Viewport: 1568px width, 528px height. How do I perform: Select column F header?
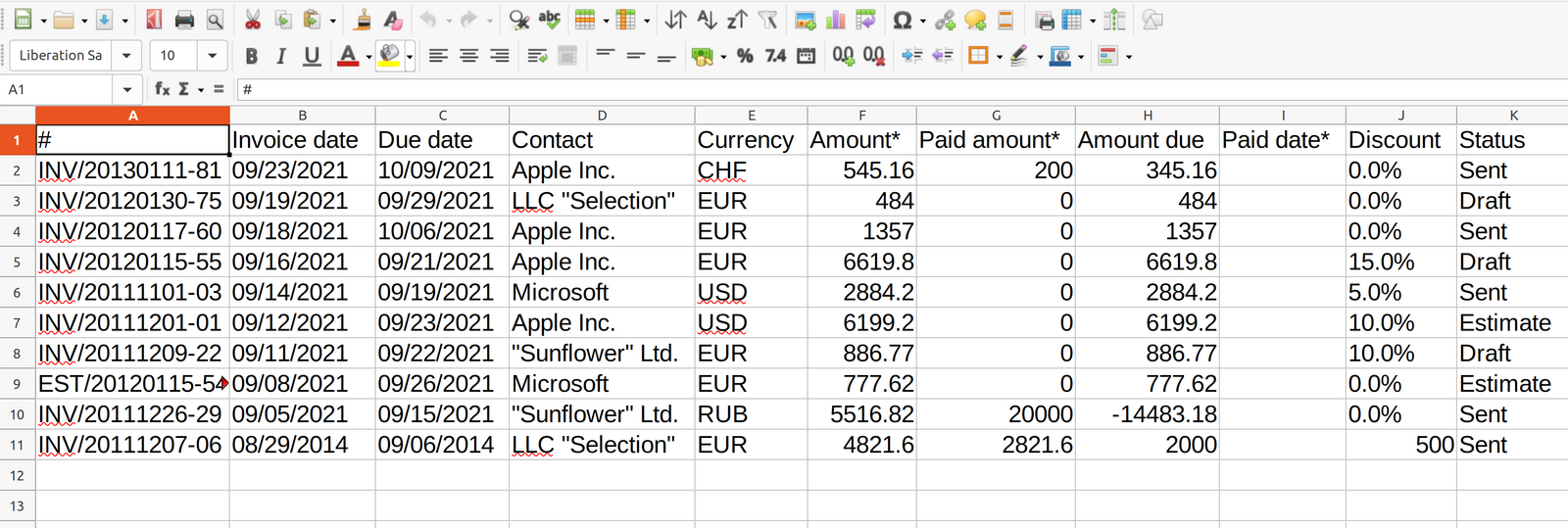pyautogui.click(x=861, y=116)
